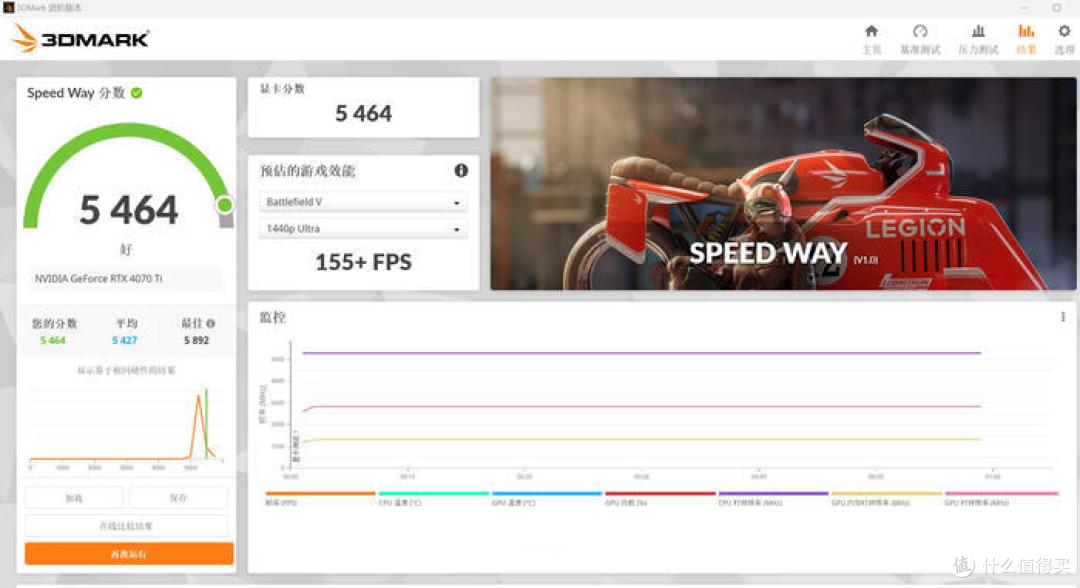Click the graphics score 5 464 card

(363, 107)
